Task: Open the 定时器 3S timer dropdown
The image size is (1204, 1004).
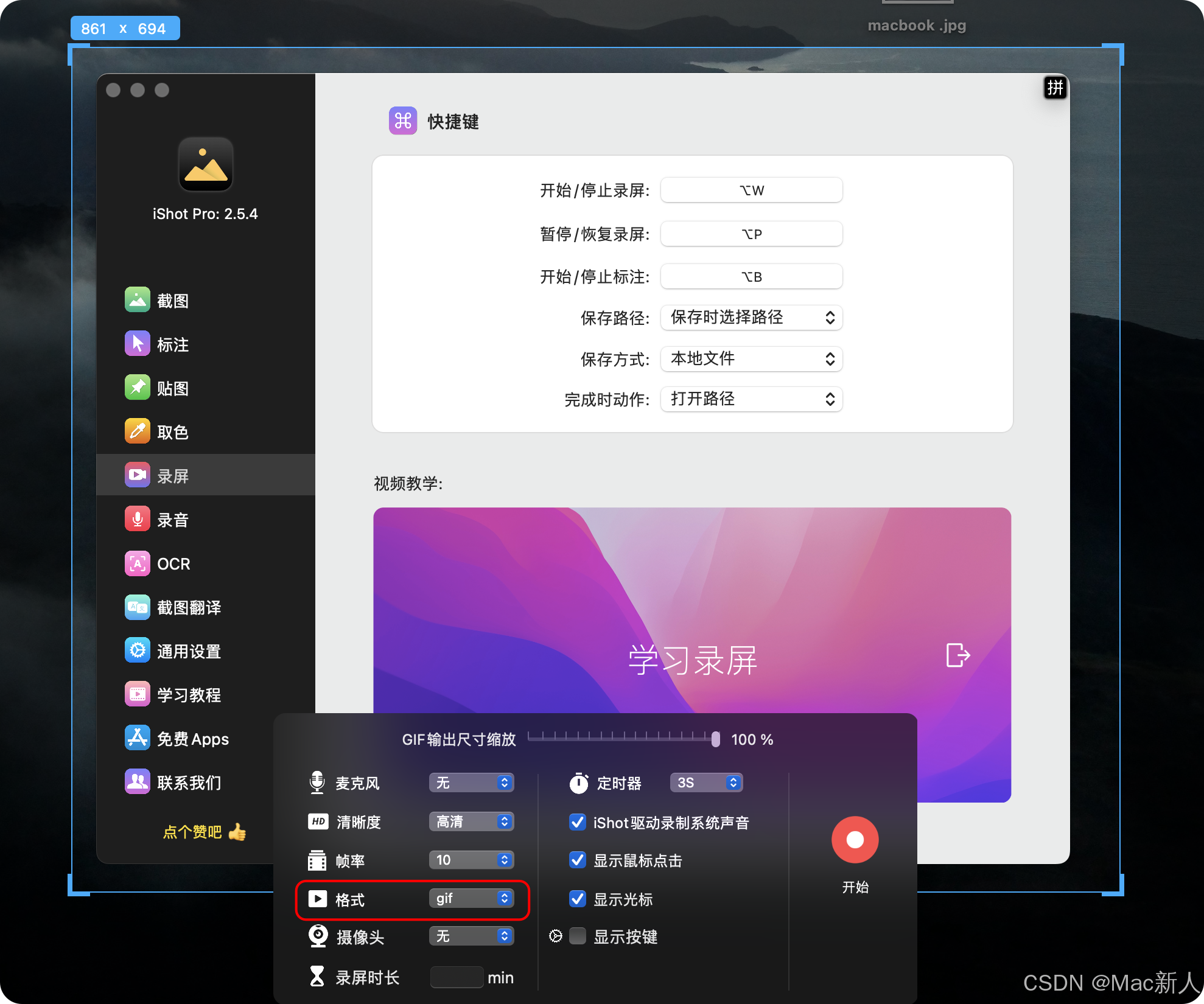Action: [706, 783]
